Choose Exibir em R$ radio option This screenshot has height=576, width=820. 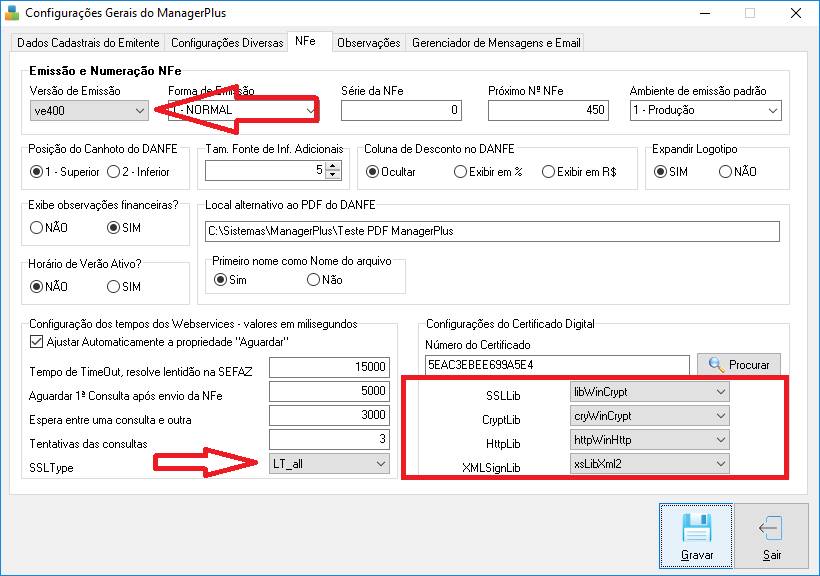click(x=579, y=172)
